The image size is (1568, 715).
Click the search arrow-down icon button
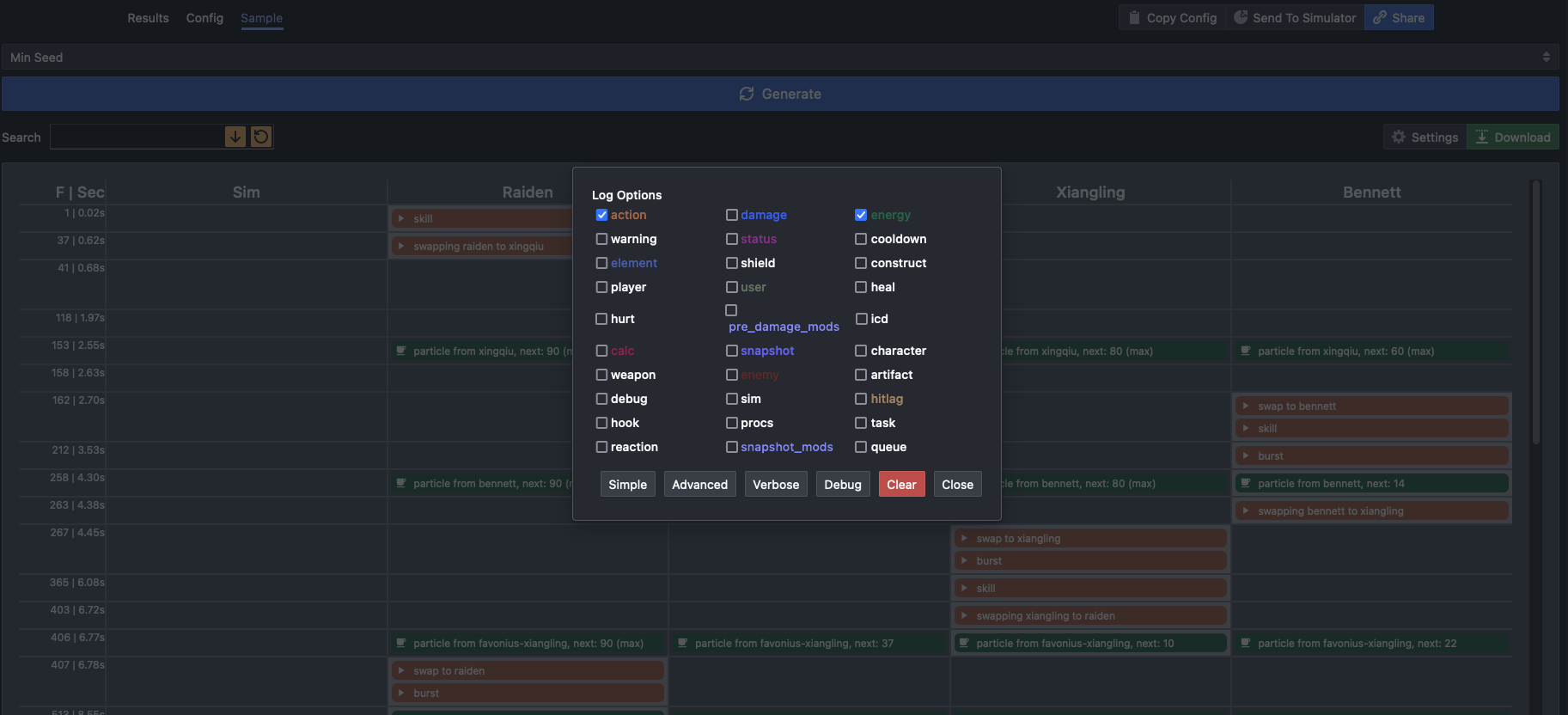click(235, 137)
